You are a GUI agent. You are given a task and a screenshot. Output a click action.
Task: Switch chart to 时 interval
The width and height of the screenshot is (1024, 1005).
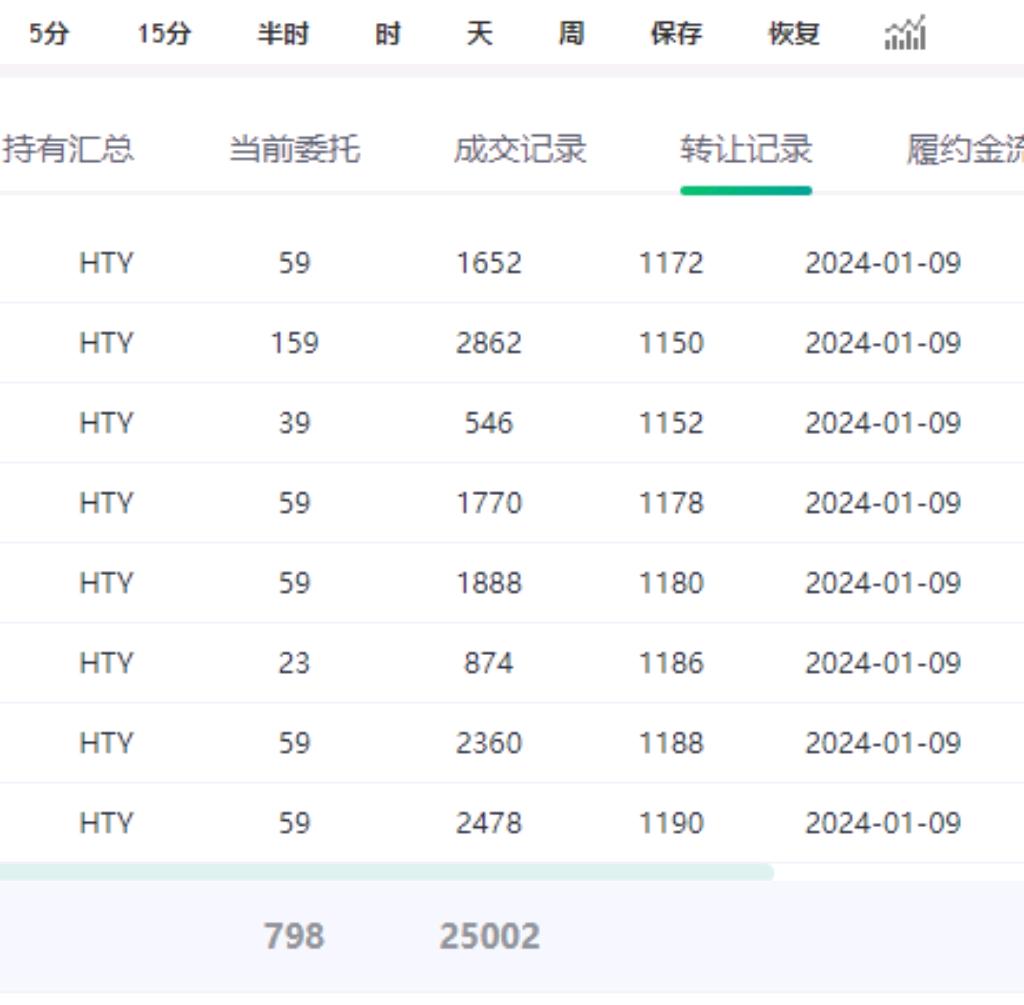(388, 34)
